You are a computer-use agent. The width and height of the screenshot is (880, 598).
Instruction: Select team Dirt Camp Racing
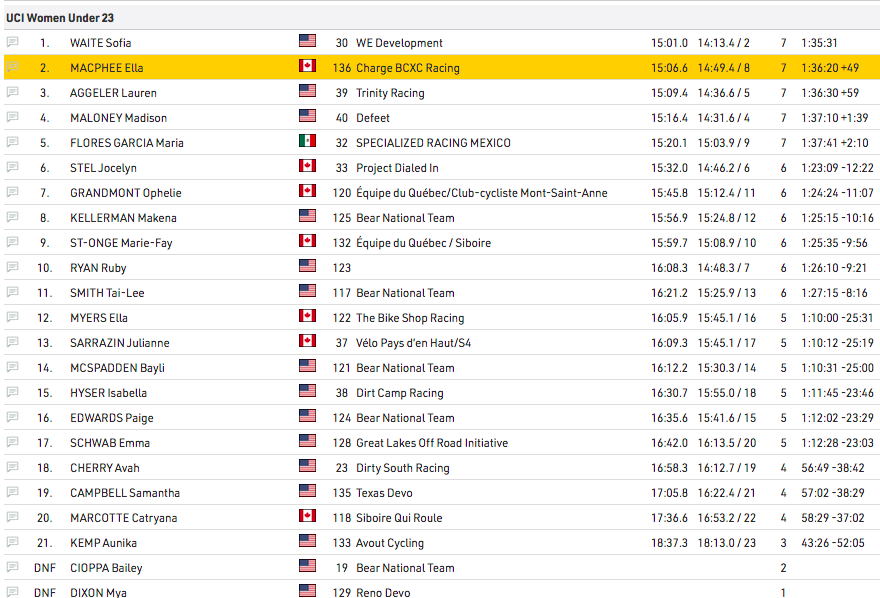tap(400, 393)
